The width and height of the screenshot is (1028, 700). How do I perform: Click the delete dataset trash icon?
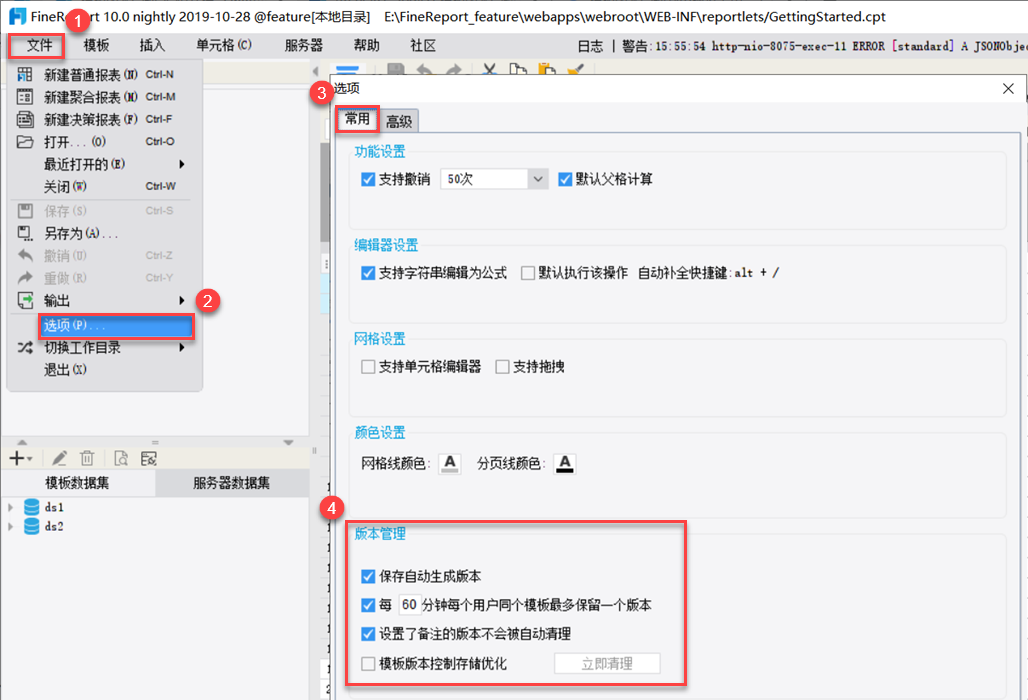point(87,458)
